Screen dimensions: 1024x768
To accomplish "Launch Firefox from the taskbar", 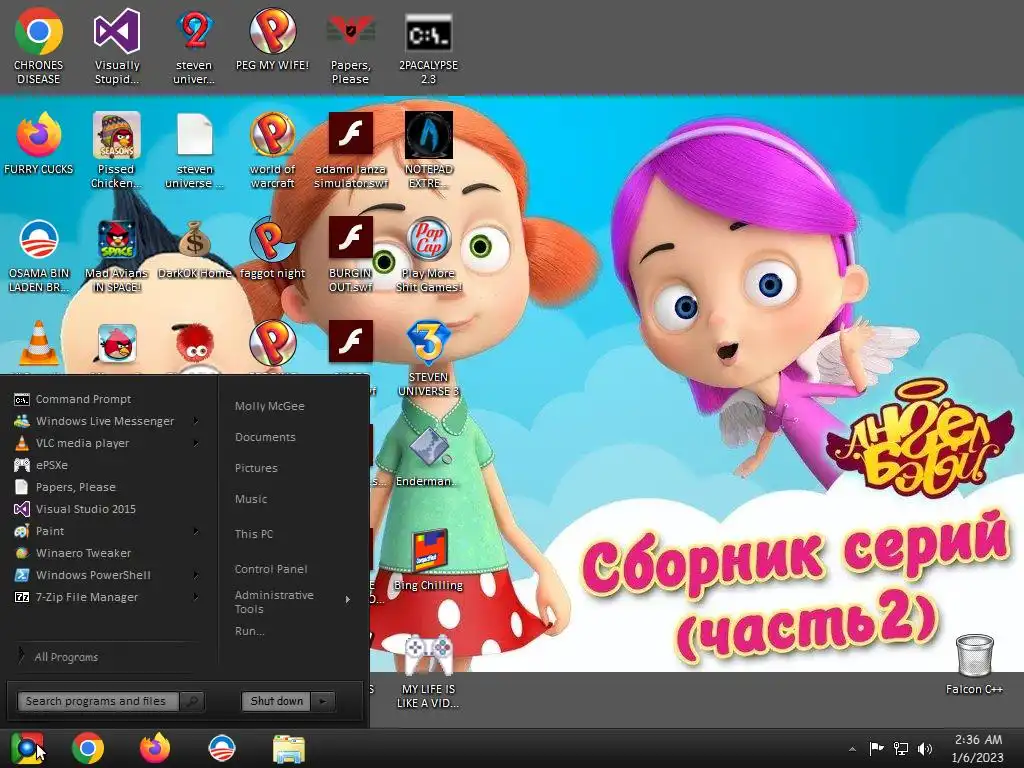I will click(x=155, y=748).
